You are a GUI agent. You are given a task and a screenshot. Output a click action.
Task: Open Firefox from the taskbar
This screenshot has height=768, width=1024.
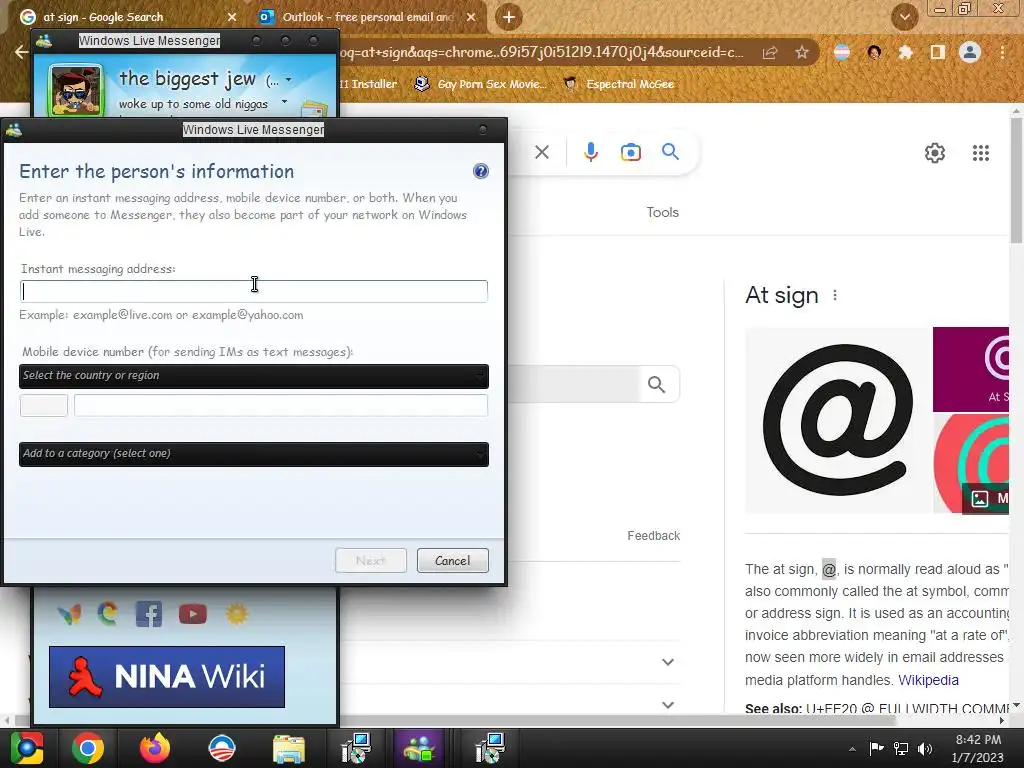[x=155, y=748]
